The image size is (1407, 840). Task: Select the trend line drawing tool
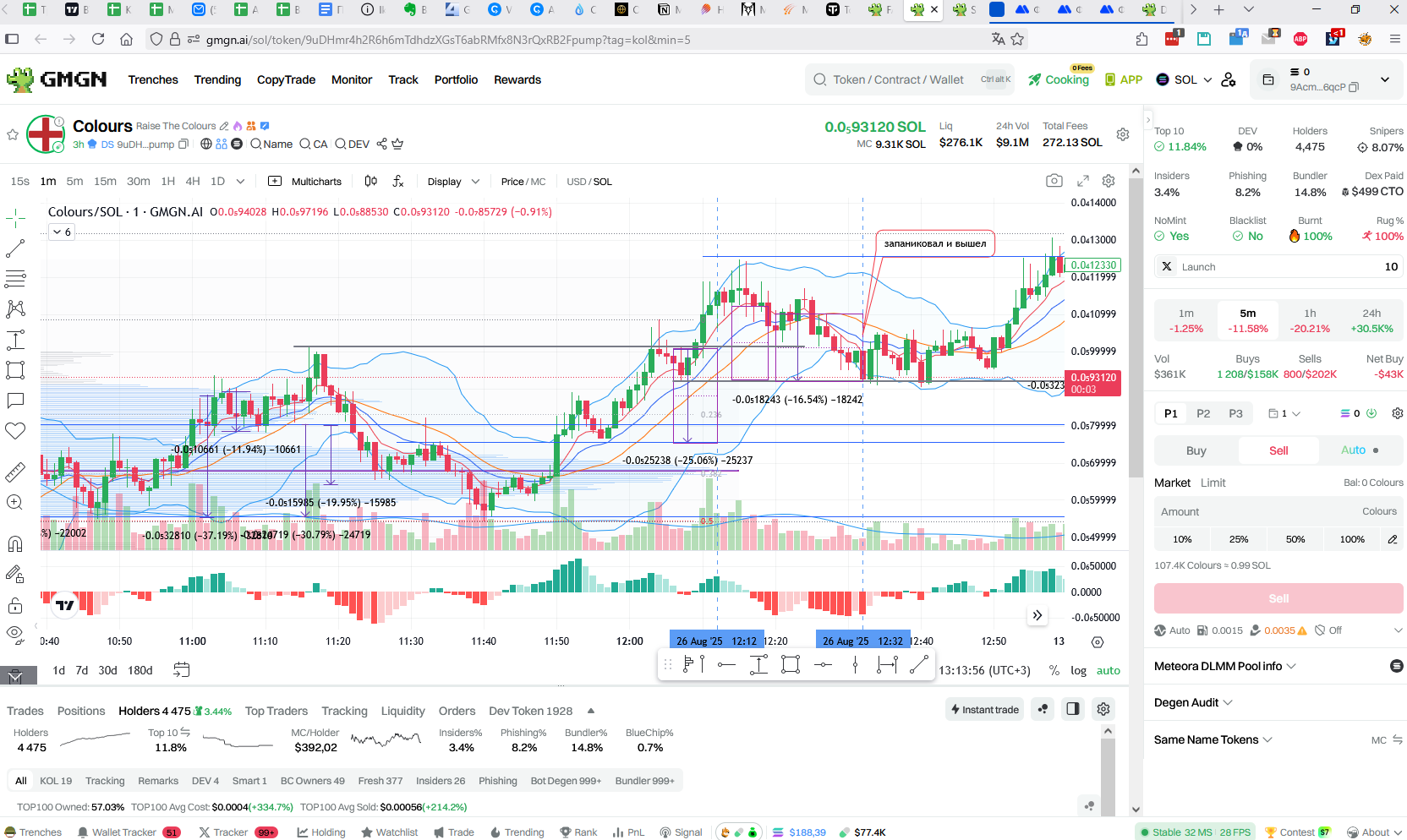(x=15, y=248)
